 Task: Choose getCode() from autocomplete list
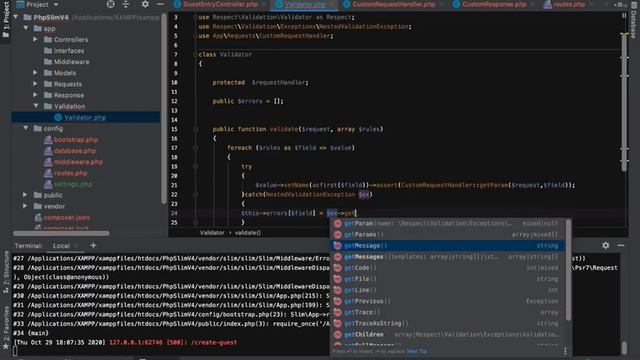[x=447, y=268]
